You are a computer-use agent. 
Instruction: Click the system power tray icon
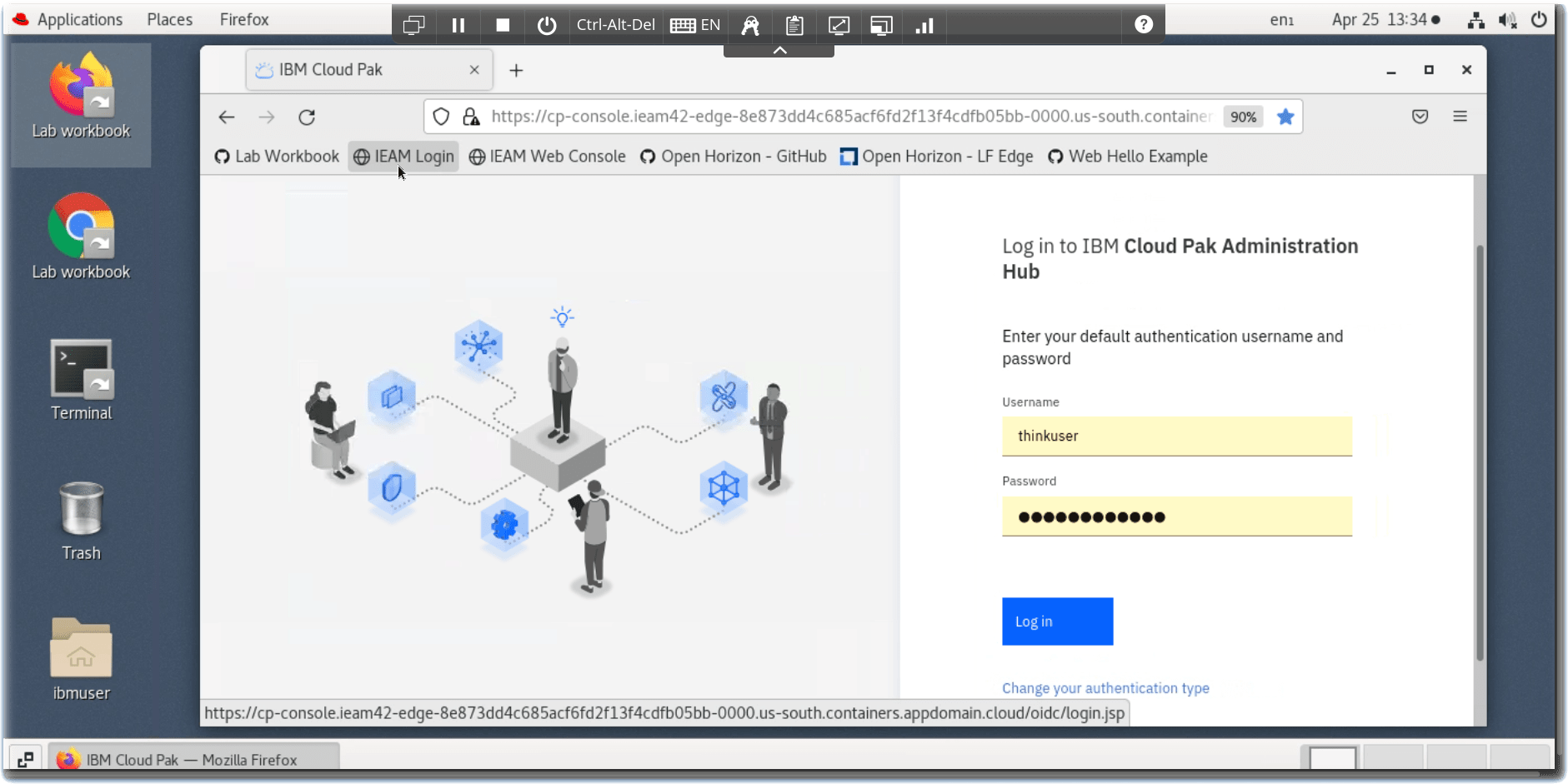click(x=1539, y=20)
